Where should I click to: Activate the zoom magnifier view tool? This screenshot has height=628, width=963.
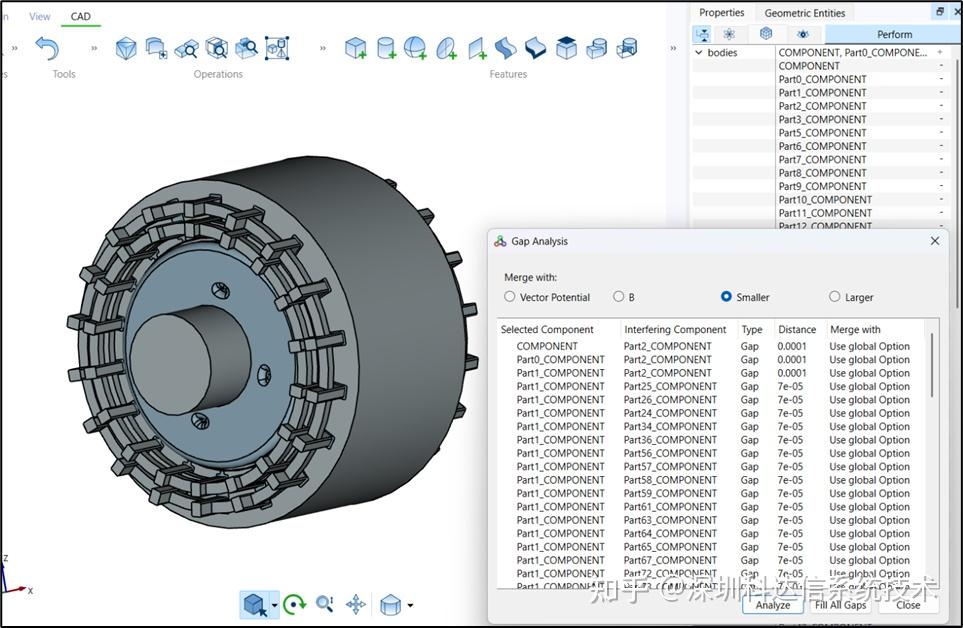(324, 605)
